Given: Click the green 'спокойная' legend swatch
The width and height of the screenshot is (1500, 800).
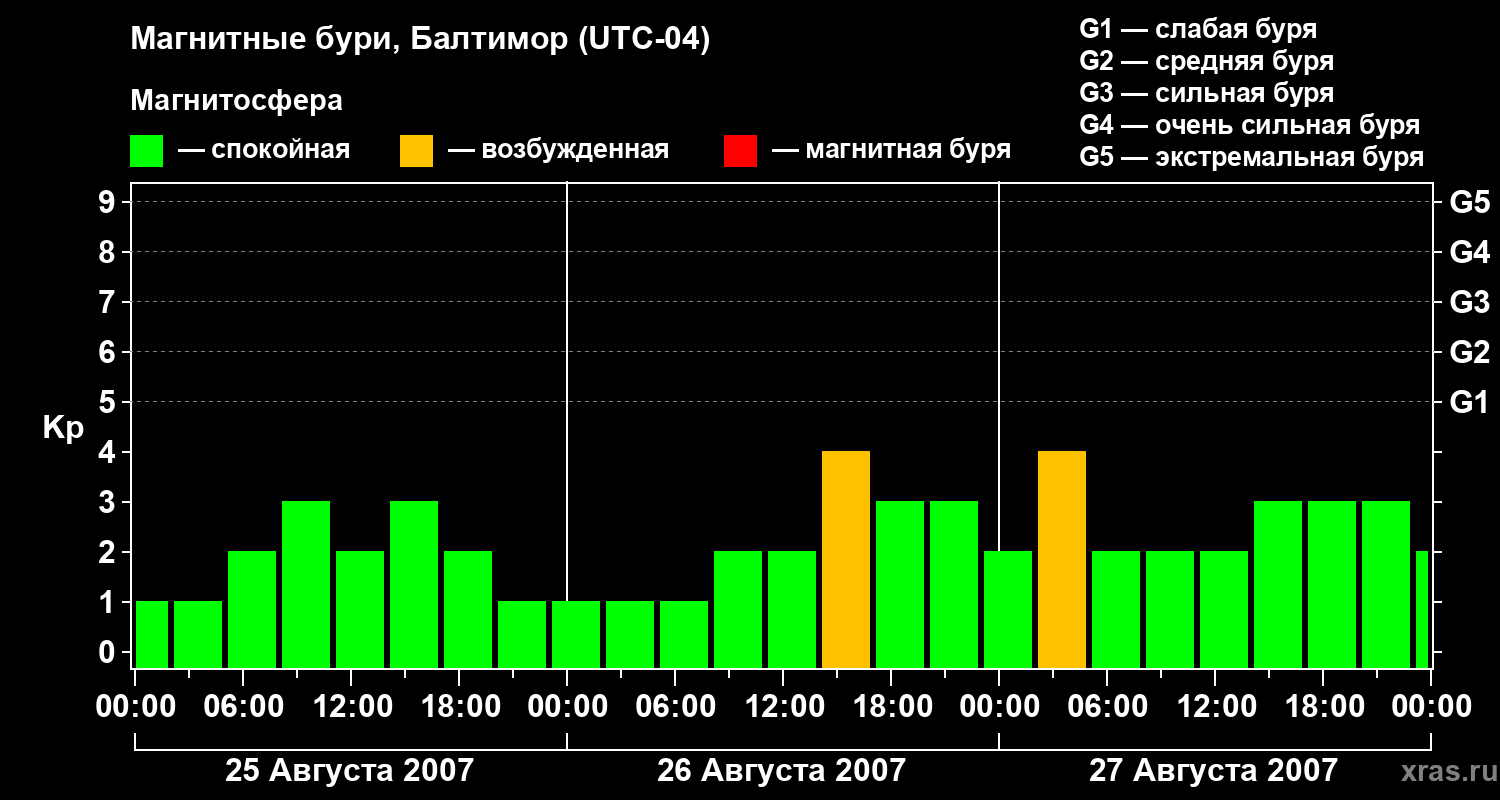Looking at the screenshot, I should 147,151.
